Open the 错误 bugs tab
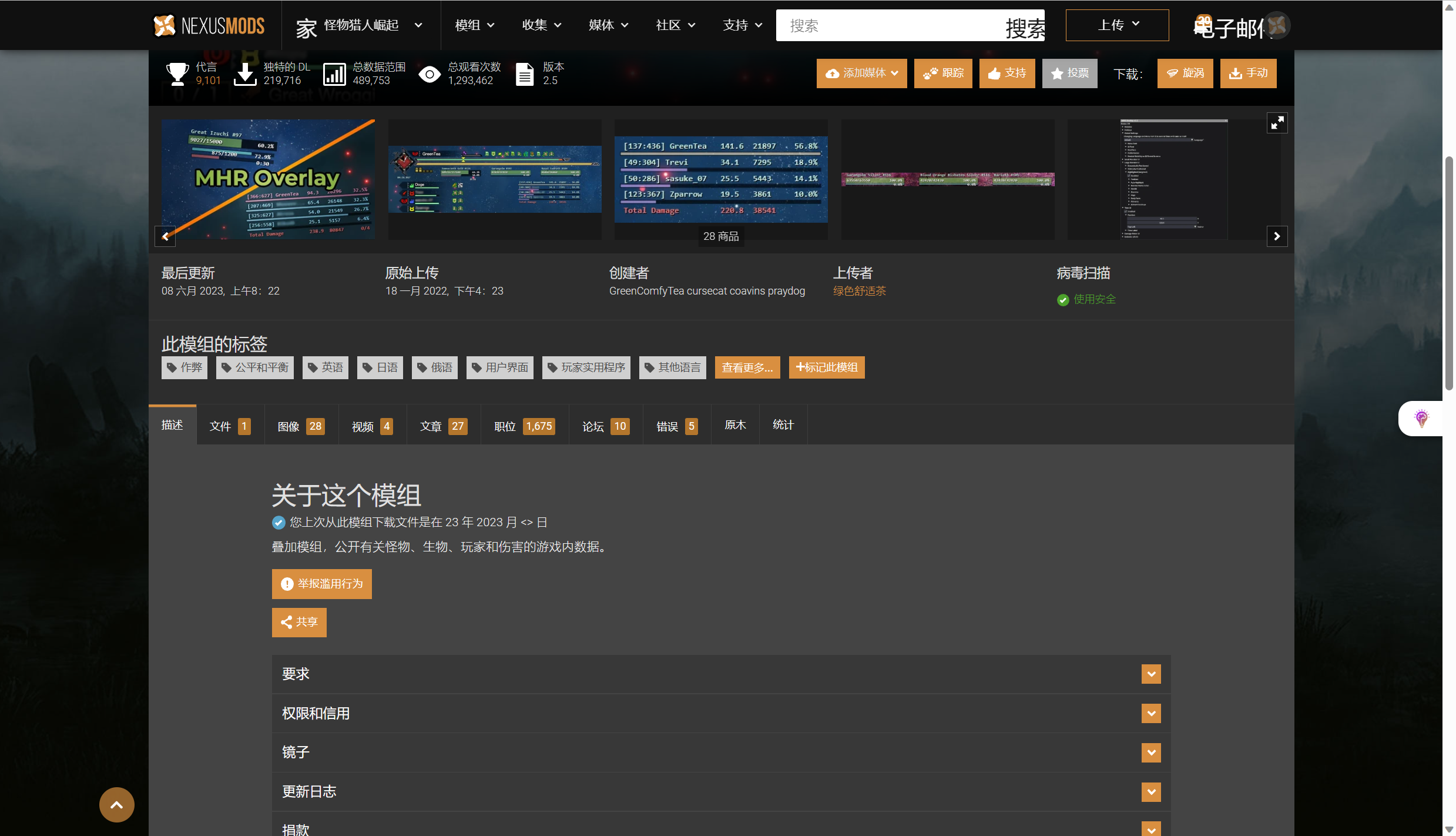 676,426
